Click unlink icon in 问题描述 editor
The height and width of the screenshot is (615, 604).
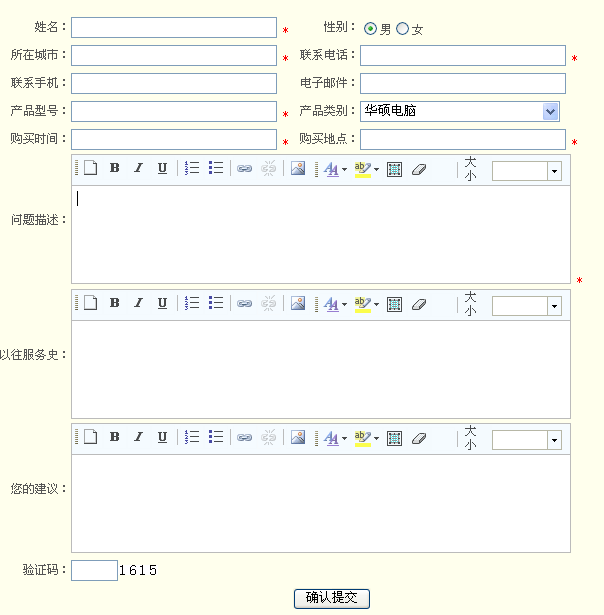pyautogui.click(x=269, y=168)
